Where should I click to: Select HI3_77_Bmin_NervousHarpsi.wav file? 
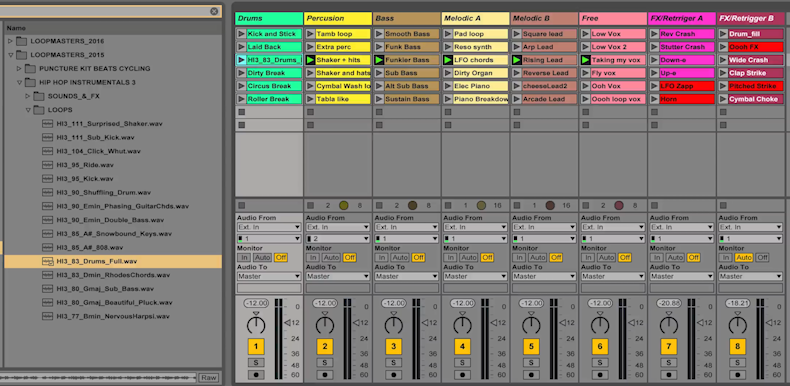click(x=113, y=316)
